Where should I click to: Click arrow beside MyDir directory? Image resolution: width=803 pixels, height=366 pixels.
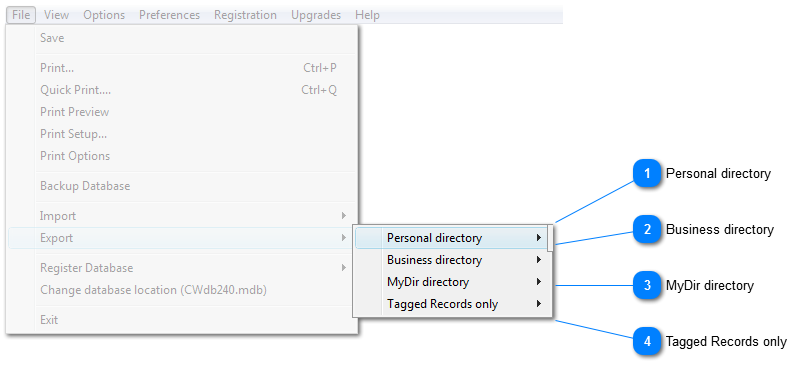(539, 282)
